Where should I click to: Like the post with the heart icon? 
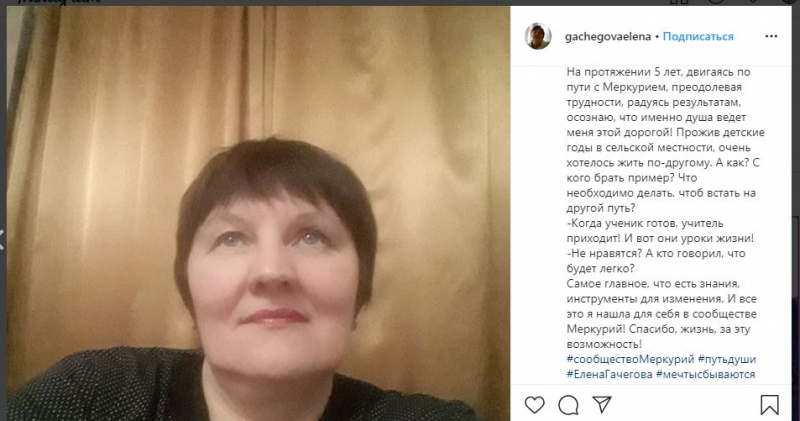tap(534, 405)
